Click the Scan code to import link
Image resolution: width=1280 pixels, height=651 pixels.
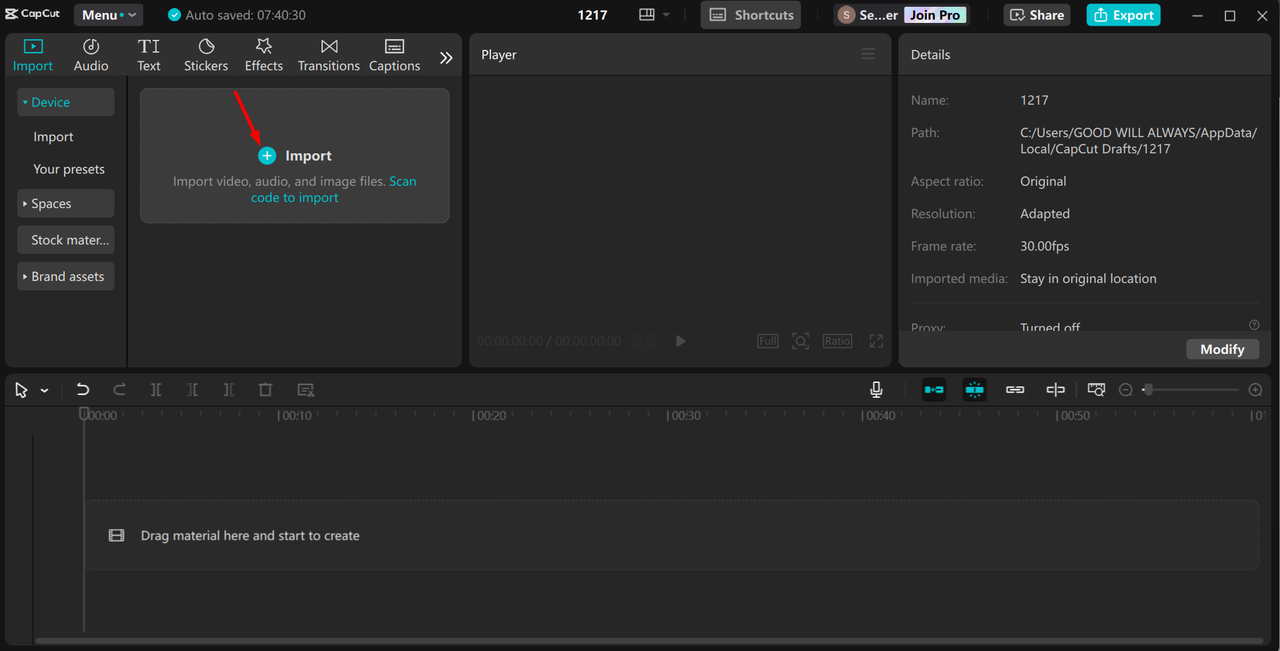pos(334,189)
